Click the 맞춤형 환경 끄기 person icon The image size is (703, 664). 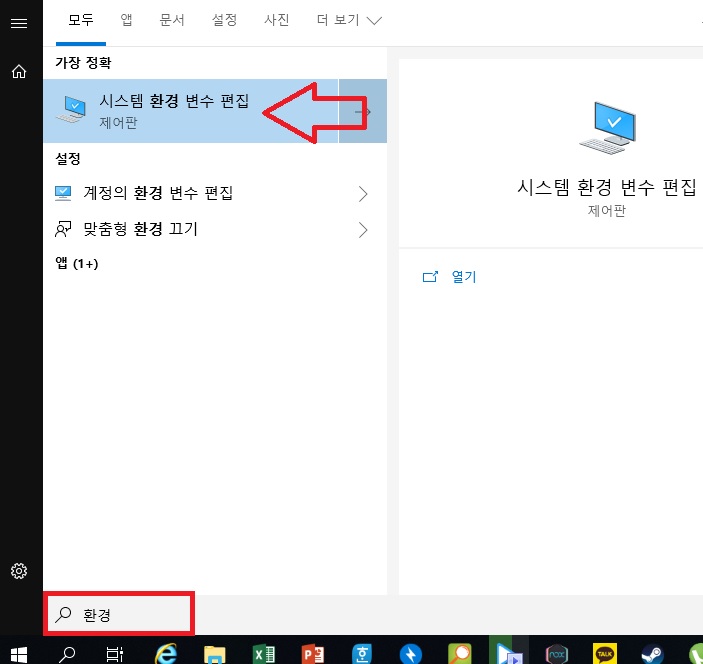(x=63, y=229)
